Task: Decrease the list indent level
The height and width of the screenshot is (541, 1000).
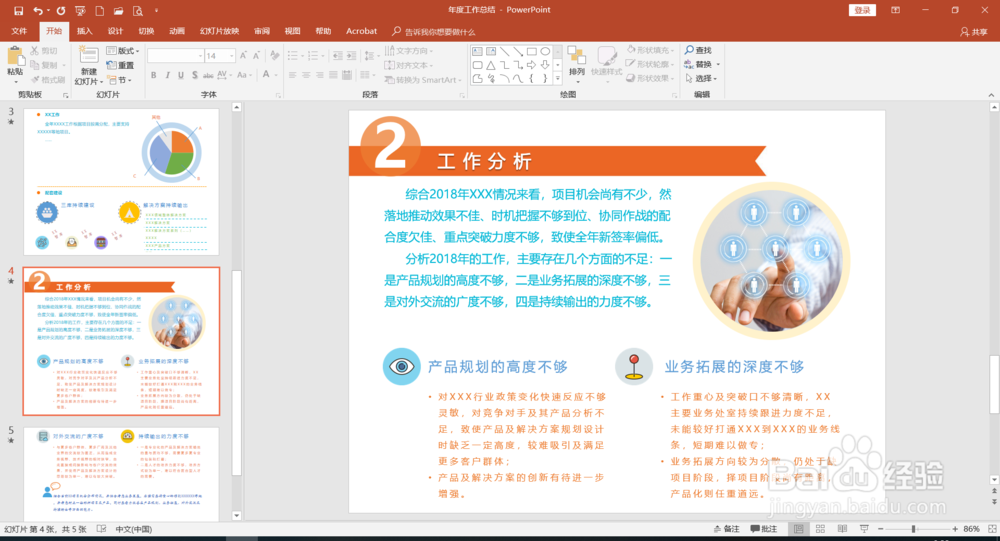Action: coord(337,56)
